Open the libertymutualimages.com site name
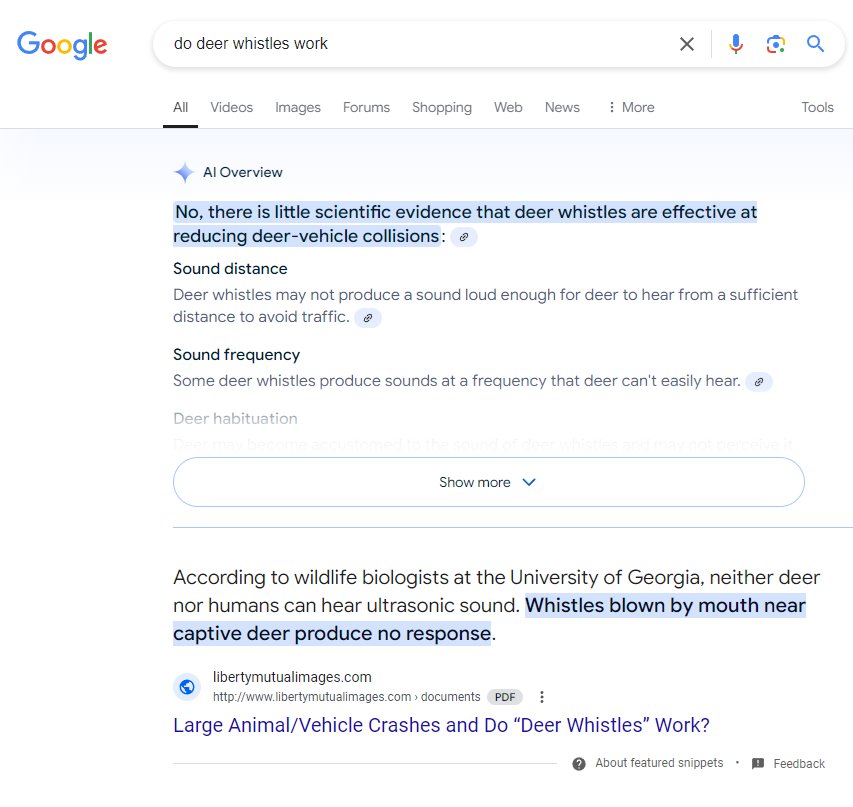 point(292,677)
